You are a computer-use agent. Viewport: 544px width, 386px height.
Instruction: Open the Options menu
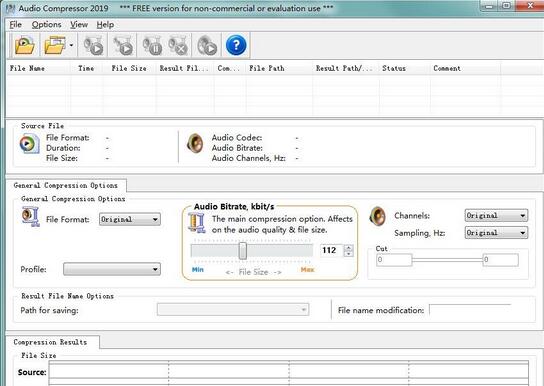46,25
